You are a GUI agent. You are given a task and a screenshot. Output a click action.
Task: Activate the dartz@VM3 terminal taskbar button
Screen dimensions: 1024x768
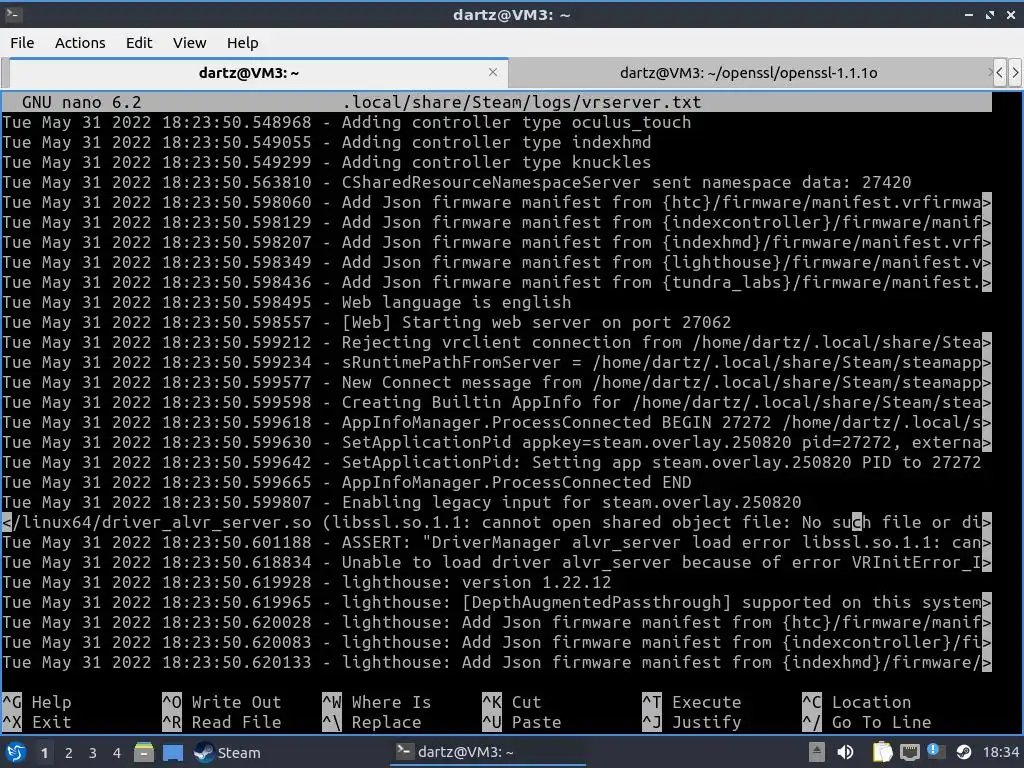(487, 752)
